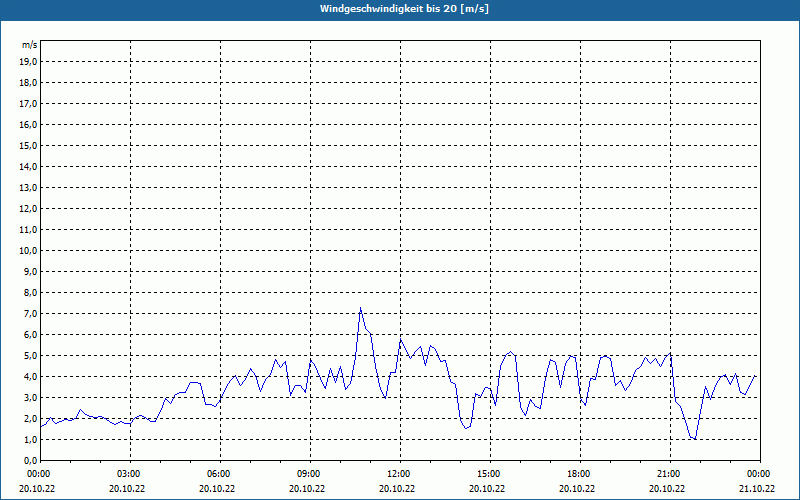Select the 09:00 time axis label

point(308,473)
